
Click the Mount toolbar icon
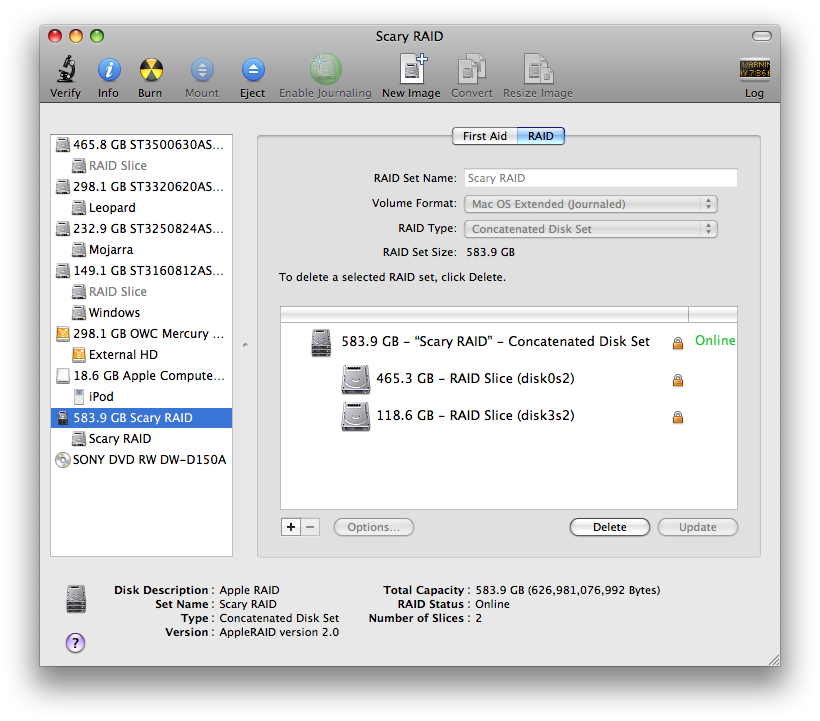[202, 70]
